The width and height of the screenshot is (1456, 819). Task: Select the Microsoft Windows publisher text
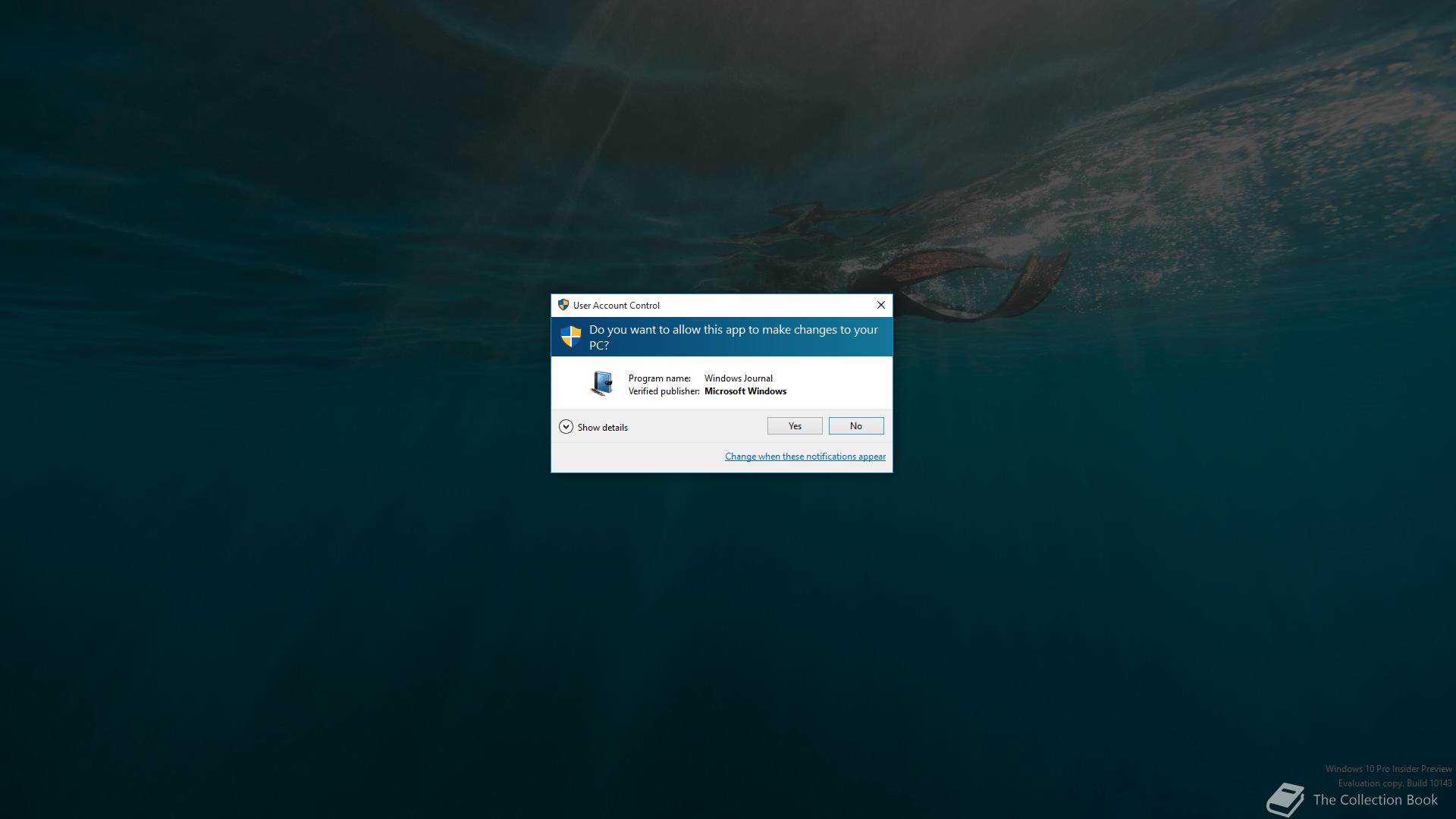point(745,391)
